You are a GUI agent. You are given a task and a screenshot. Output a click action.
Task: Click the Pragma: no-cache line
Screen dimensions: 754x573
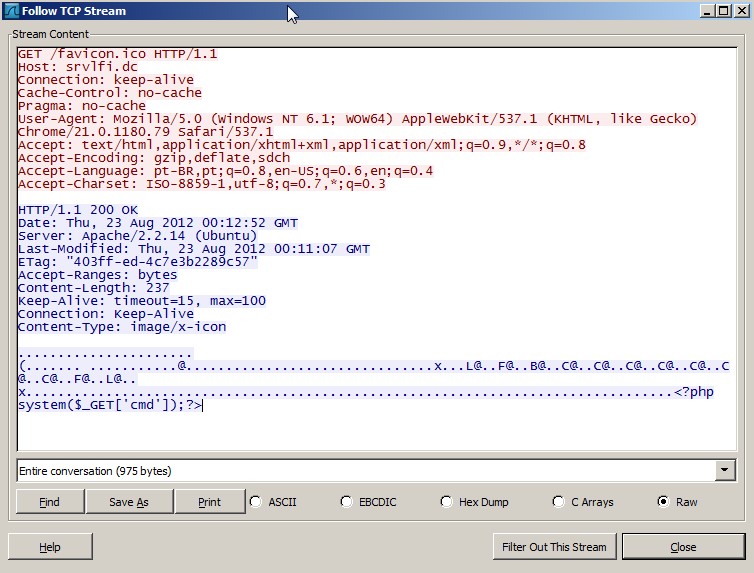(x=82, y=106)
